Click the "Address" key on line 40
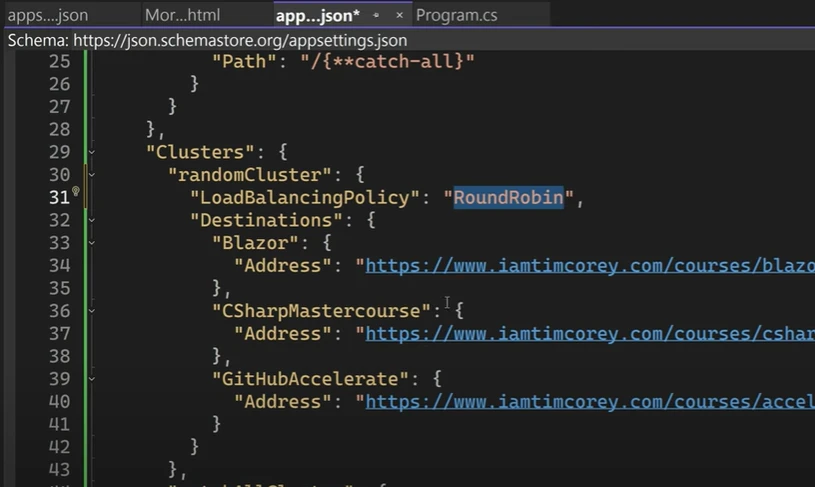The height and width of the screenshot is (487, 815). 282,402
